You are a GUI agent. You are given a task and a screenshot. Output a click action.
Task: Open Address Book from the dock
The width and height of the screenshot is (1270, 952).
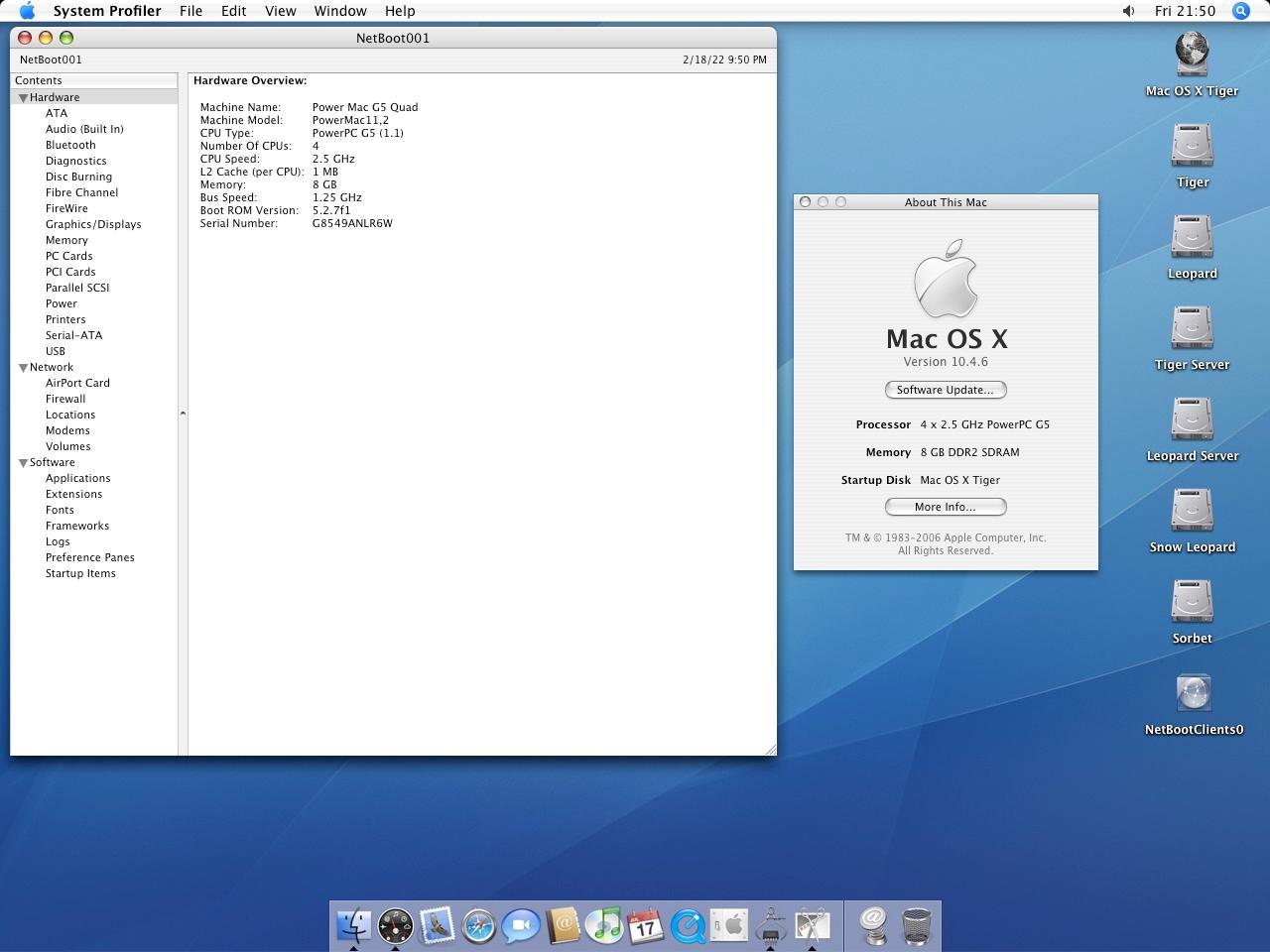pos(563,925)
